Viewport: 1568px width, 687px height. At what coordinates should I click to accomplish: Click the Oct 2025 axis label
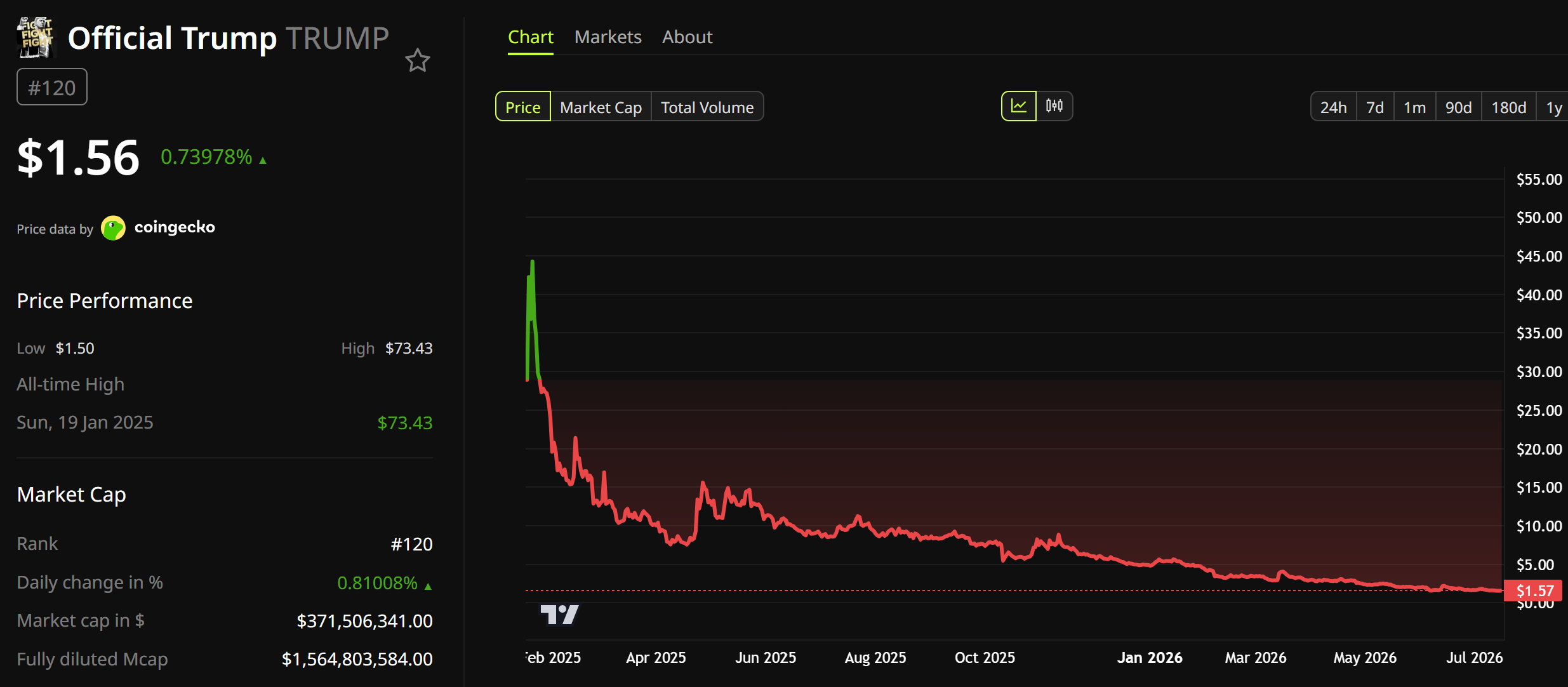pyautogui.click(x=985, y=657)
